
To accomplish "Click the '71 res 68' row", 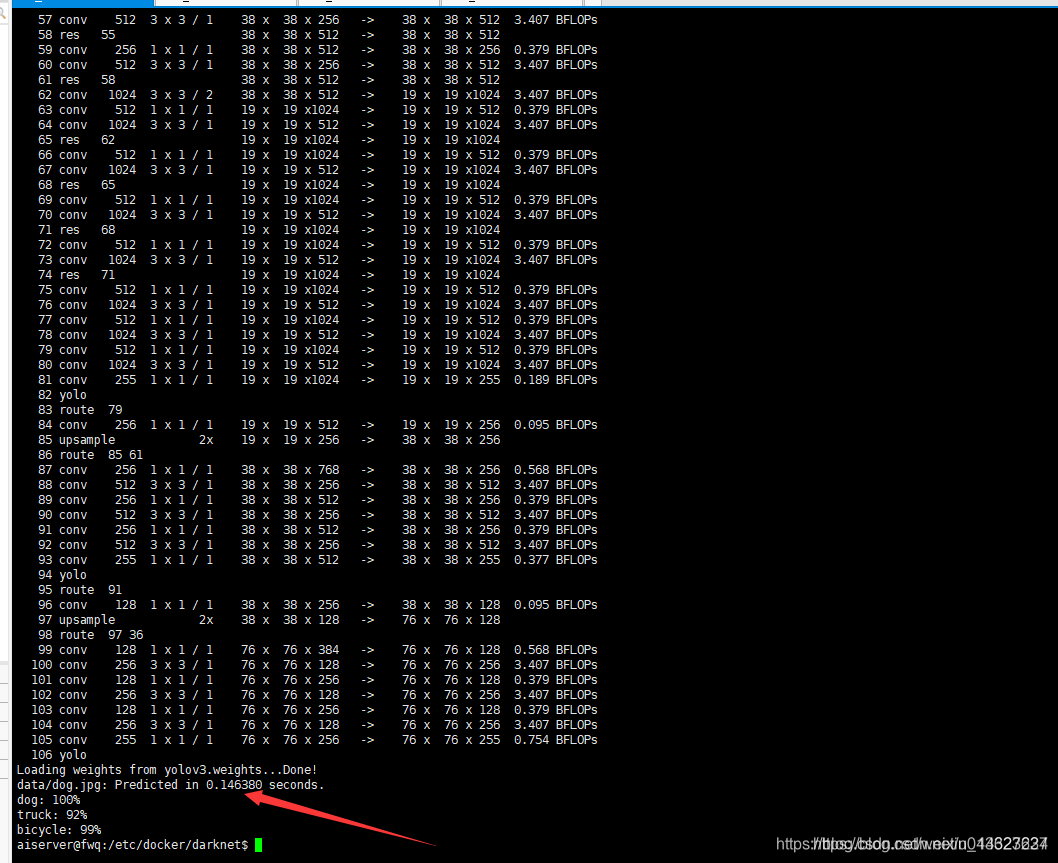I will click(269, 230).
